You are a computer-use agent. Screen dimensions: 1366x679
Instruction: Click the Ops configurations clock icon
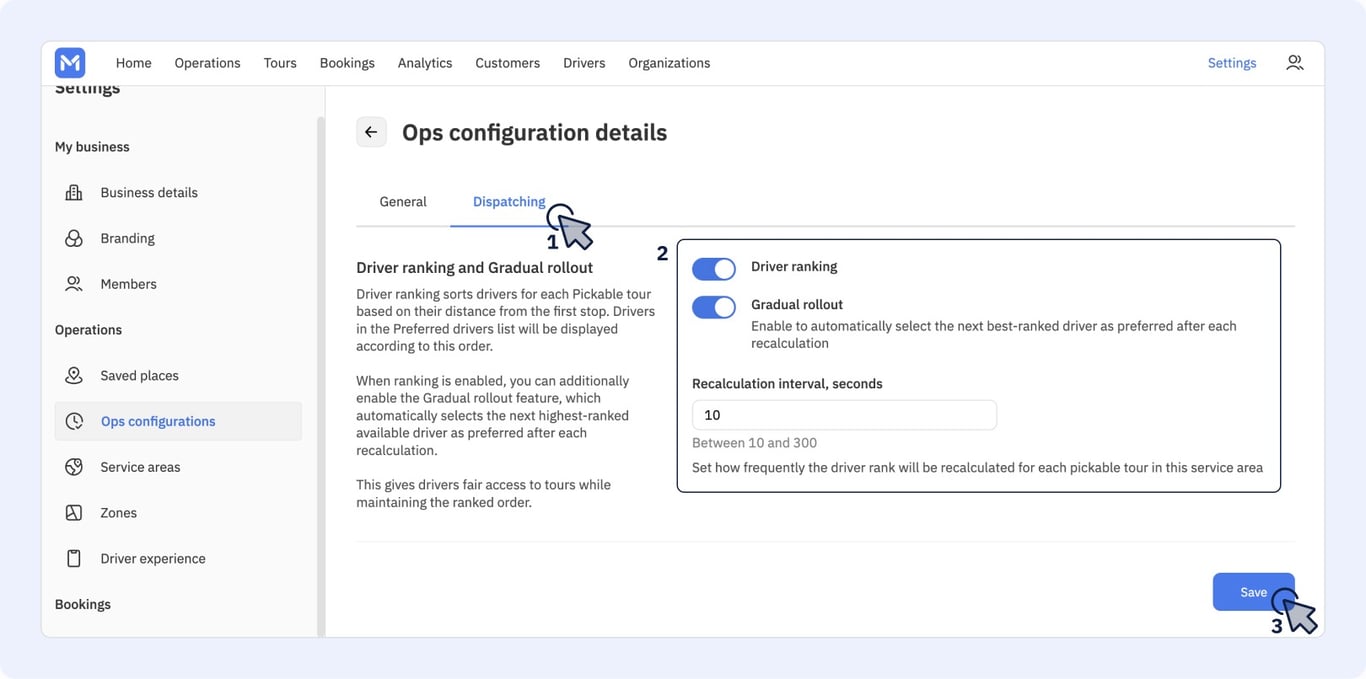pos(74,421)
